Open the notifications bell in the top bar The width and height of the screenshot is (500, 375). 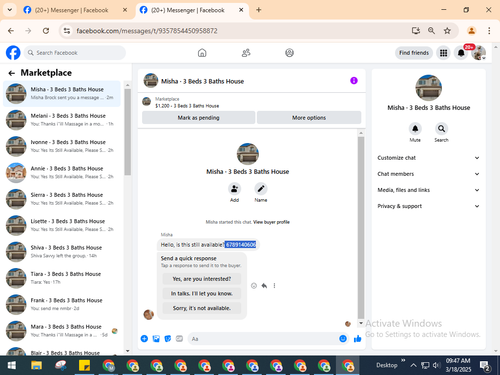coord(461,53)
